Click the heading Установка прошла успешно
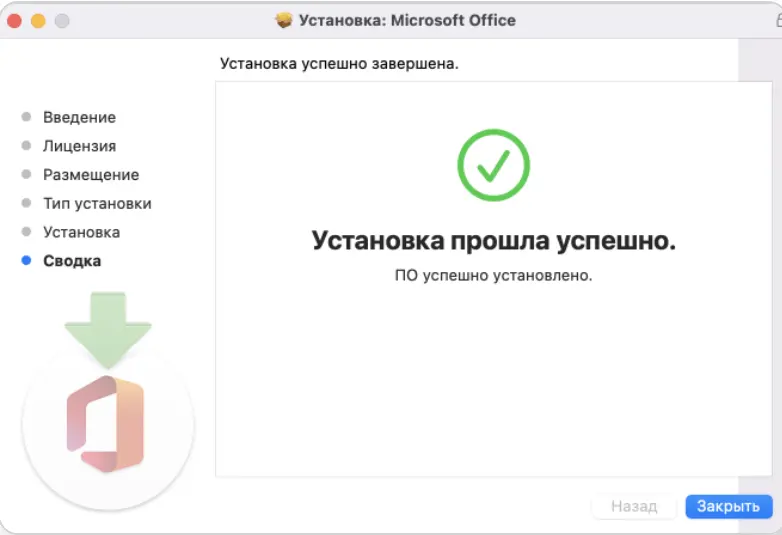 coord(493,241)
